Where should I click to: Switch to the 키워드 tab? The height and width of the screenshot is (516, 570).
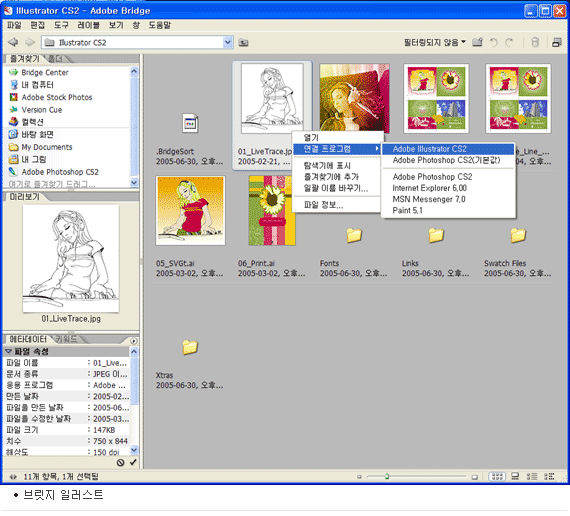point(67,339)
